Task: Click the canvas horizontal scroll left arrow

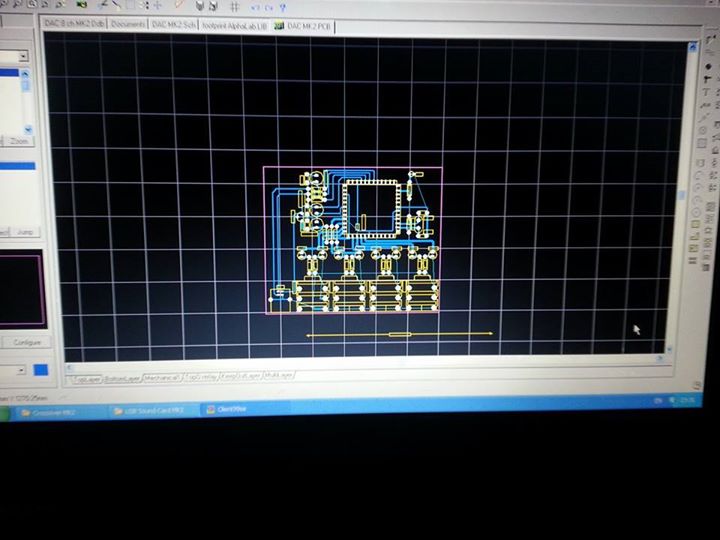Action: pos(69,367)
